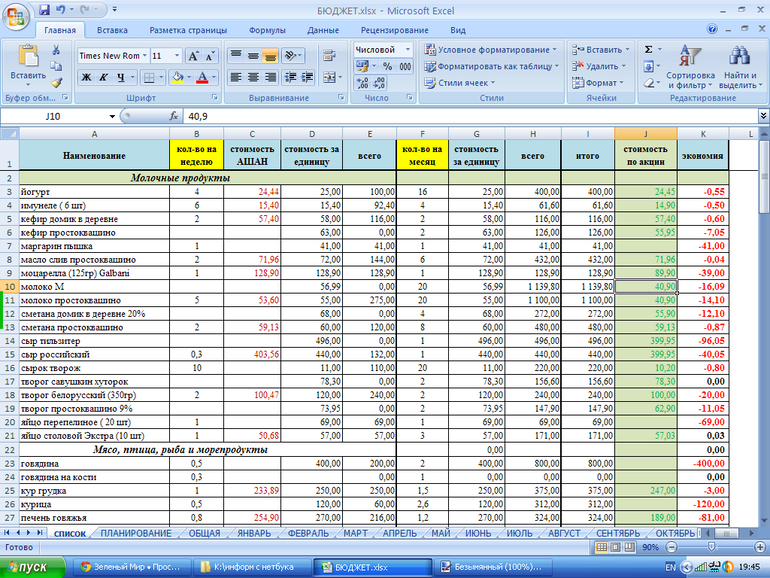Decrease indent in the cell

coord(290,77)
